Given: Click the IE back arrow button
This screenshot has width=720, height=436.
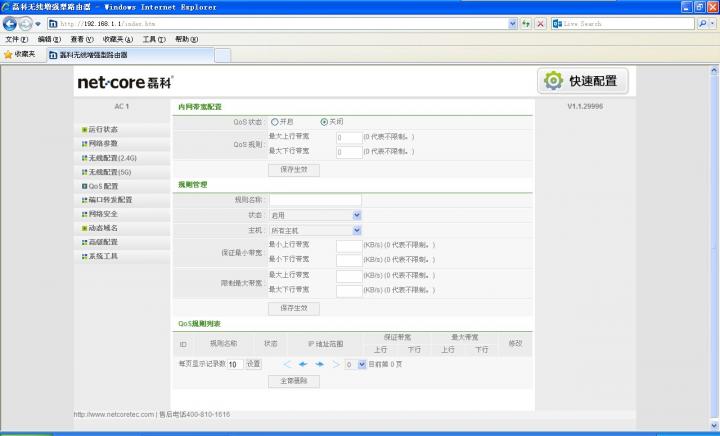Looking at the screenshot, I should 10,23.
